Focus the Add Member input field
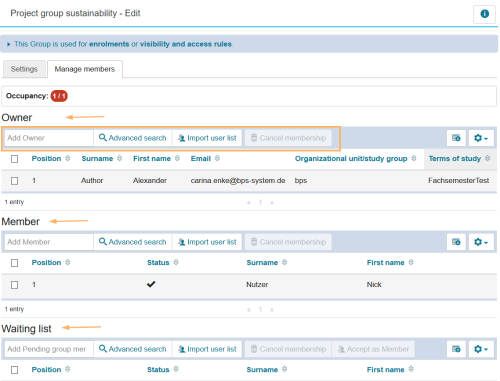 pyautogui.click(x=49, y=242)
